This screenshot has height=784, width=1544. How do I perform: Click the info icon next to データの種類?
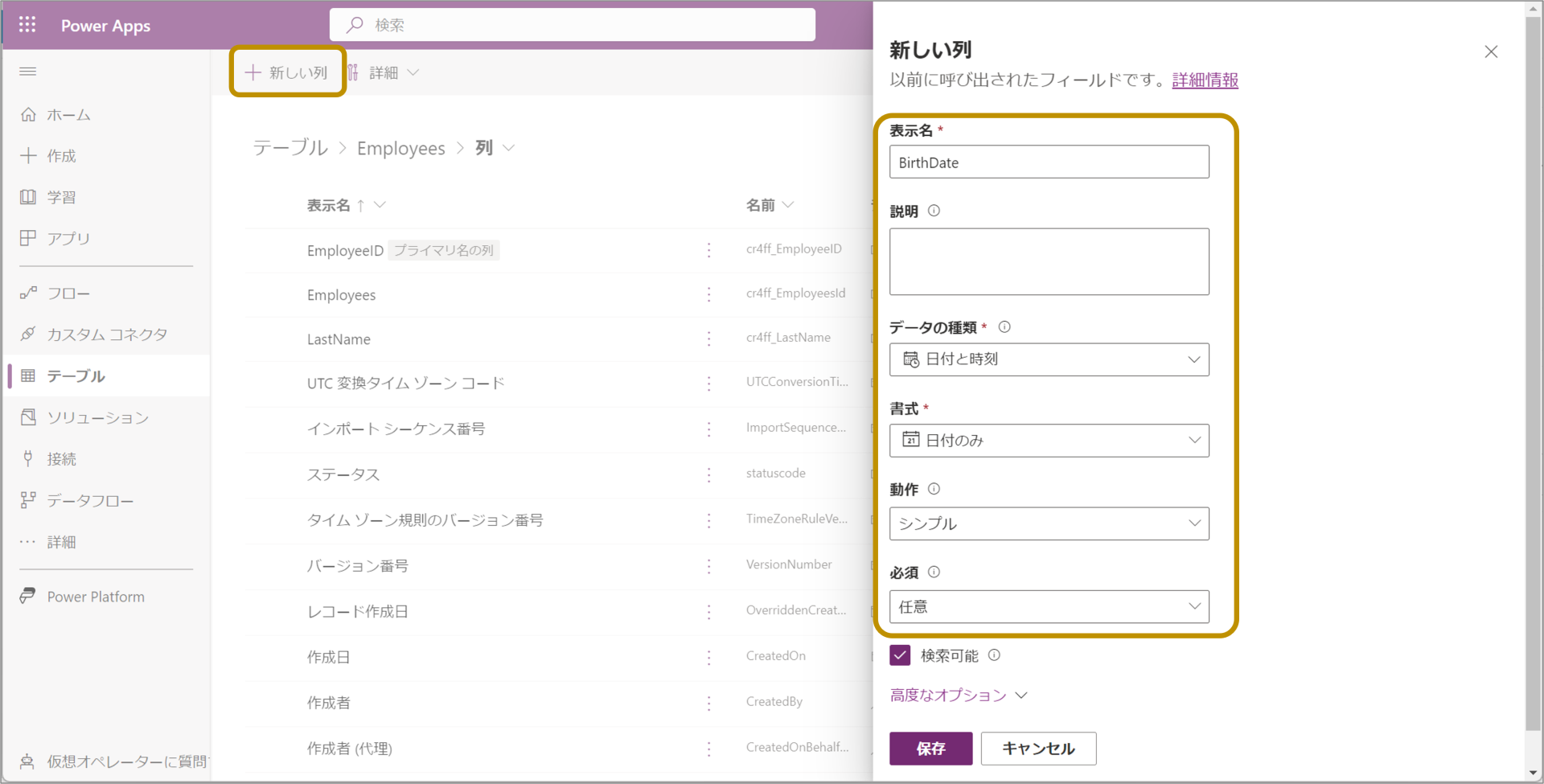coord(1004,326)
